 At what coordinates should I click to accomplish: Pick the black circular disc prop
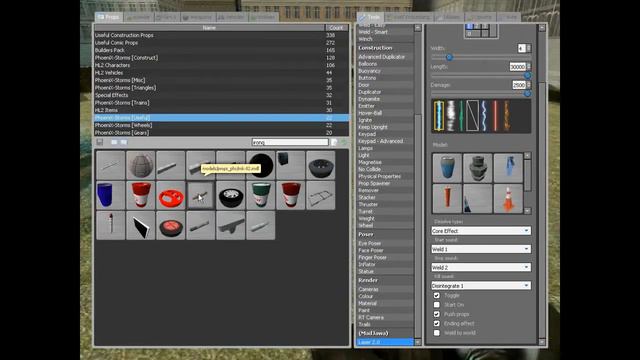(260, 165)
